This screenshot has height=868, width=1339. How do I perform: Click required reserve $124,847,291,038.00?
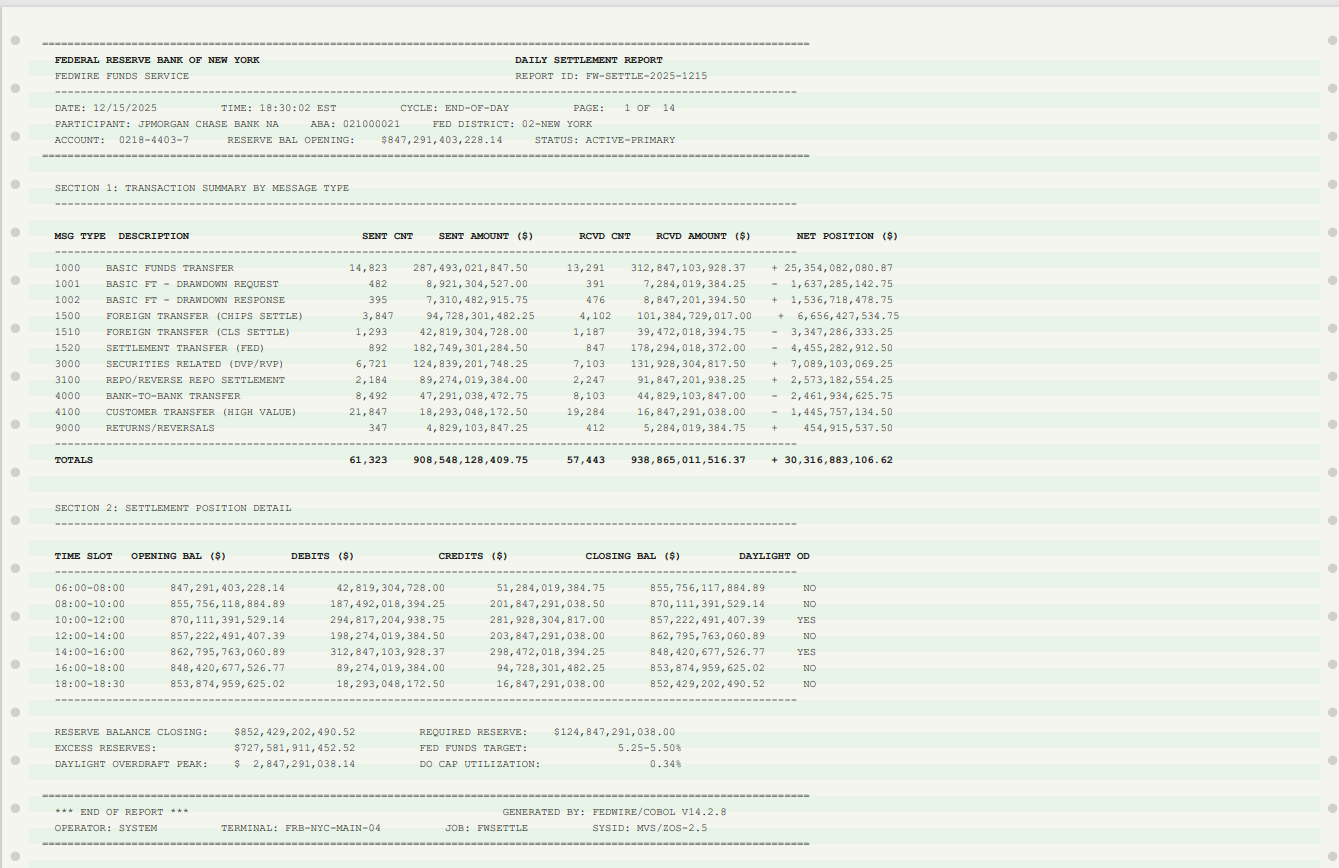(x=614, y=732)
